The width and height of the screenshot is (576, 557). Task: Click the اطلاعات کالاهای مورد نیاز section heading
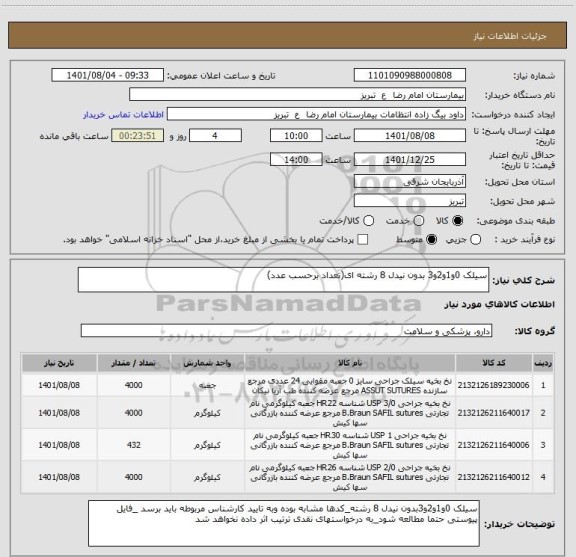tap(500, 305)
